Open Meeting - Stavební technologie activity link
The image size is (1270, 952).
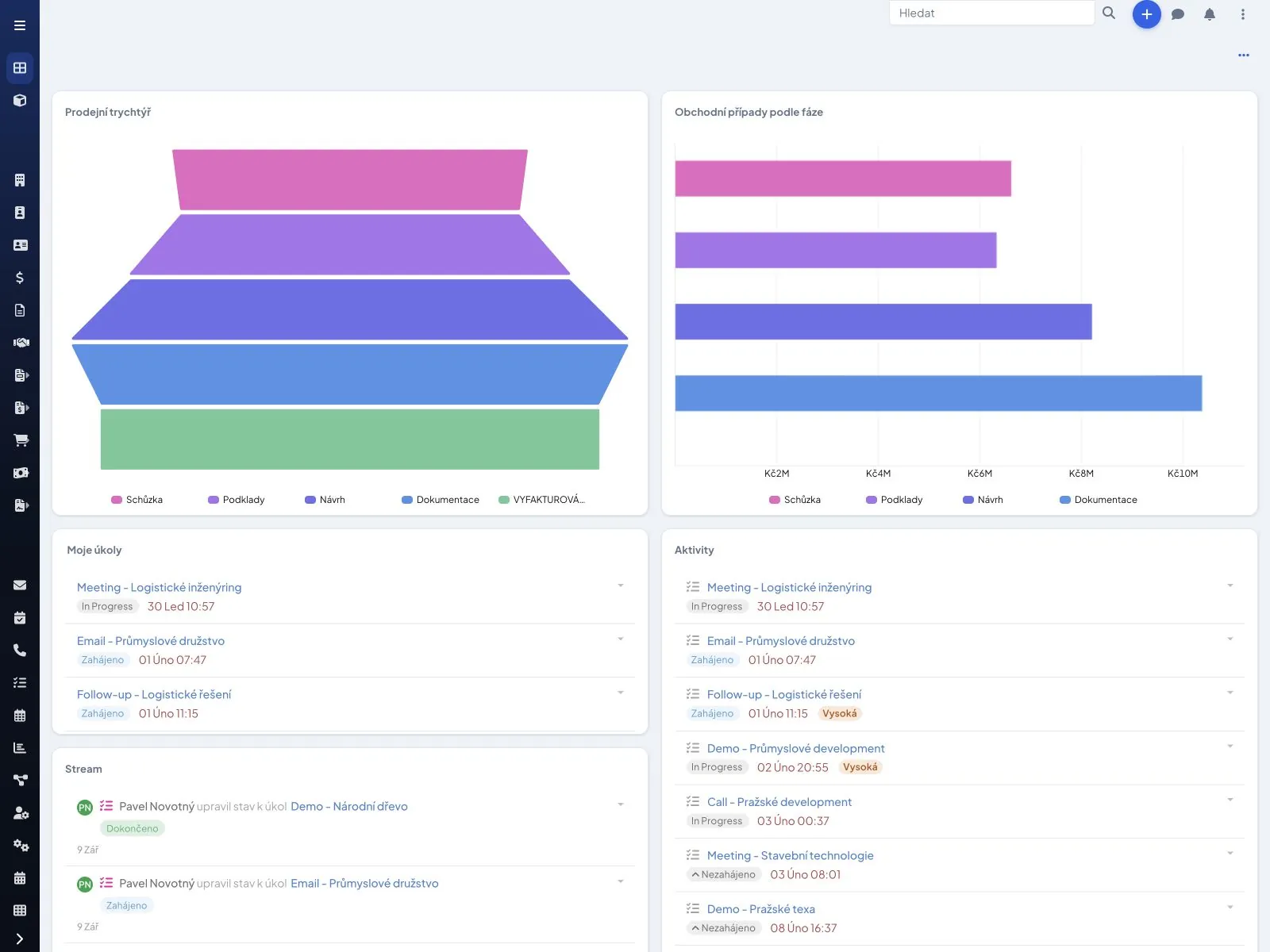[791, 855]
